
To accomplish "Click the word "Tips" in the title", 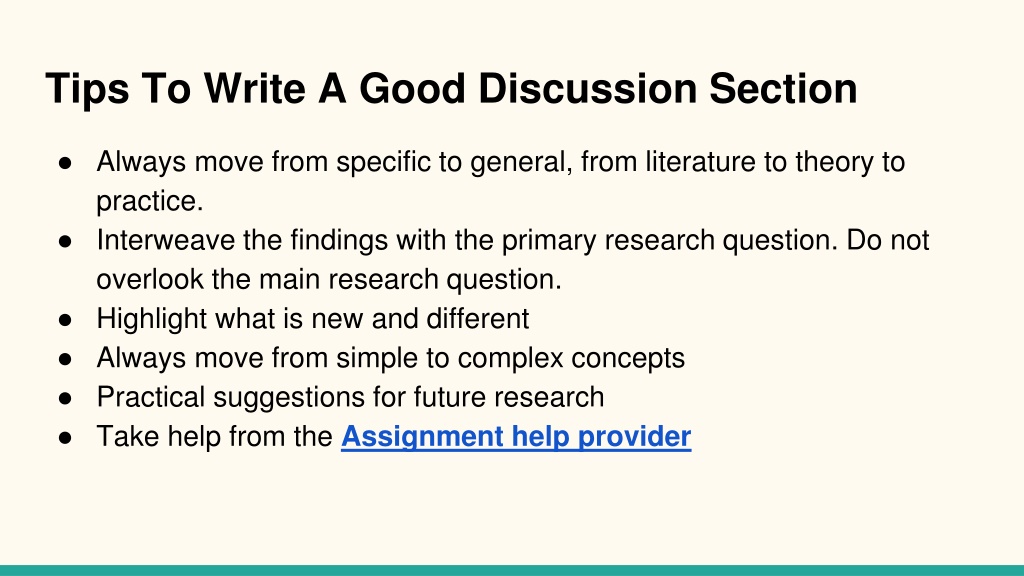I will (88, 89).
